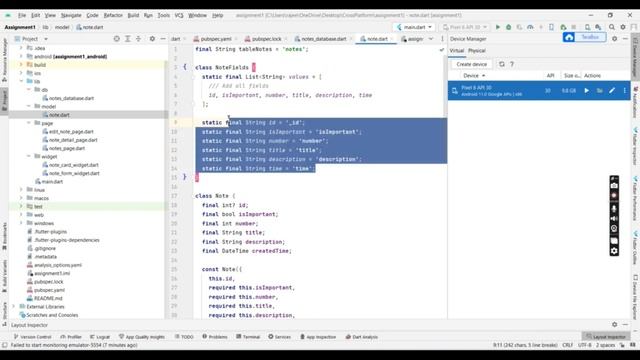
Task: Open the Refactor menu
Action: [113, 15]
